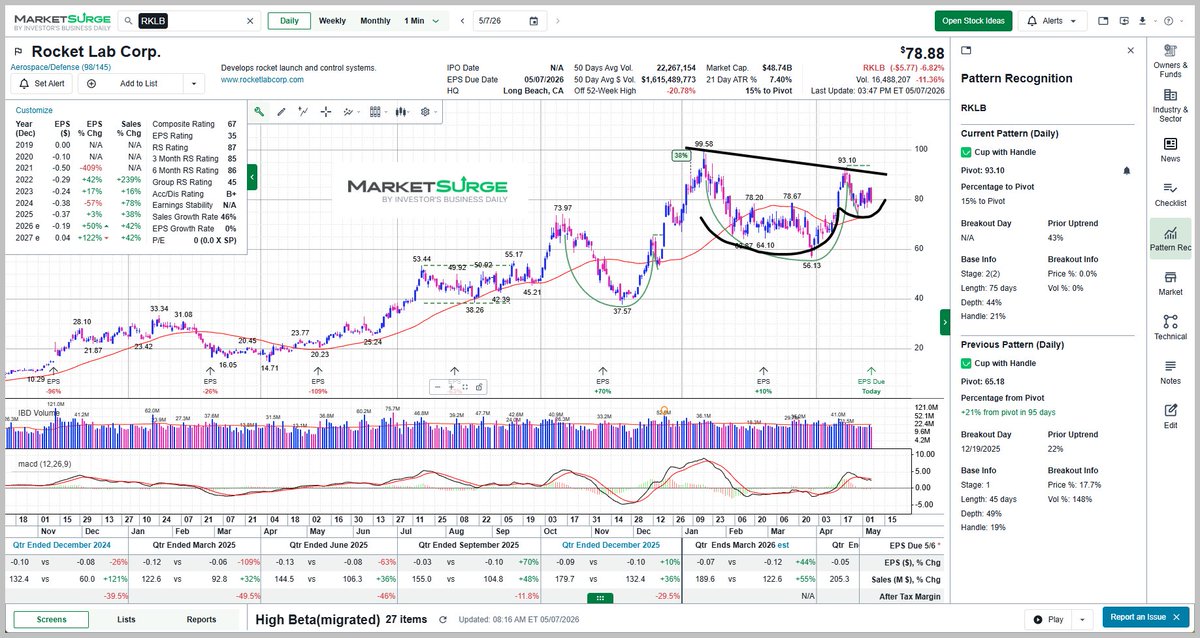Clear the symbol search field
1200x638 pixels.
tap(250, 20)
